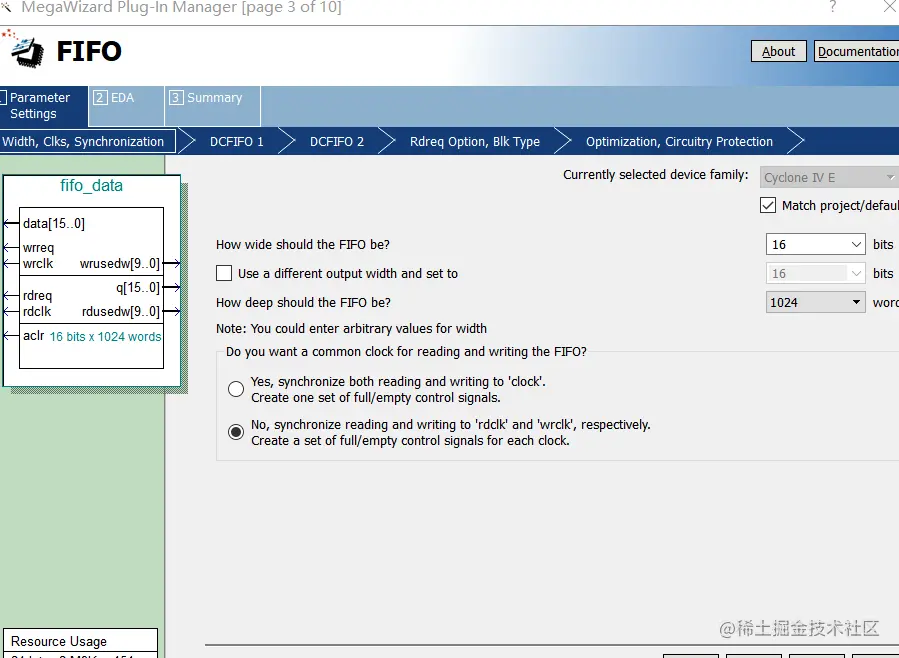Select 'Yes, synchronize both' common clock option
This screenshot has width=899, height=658.
pyautogui.click(x=236, y=389)
